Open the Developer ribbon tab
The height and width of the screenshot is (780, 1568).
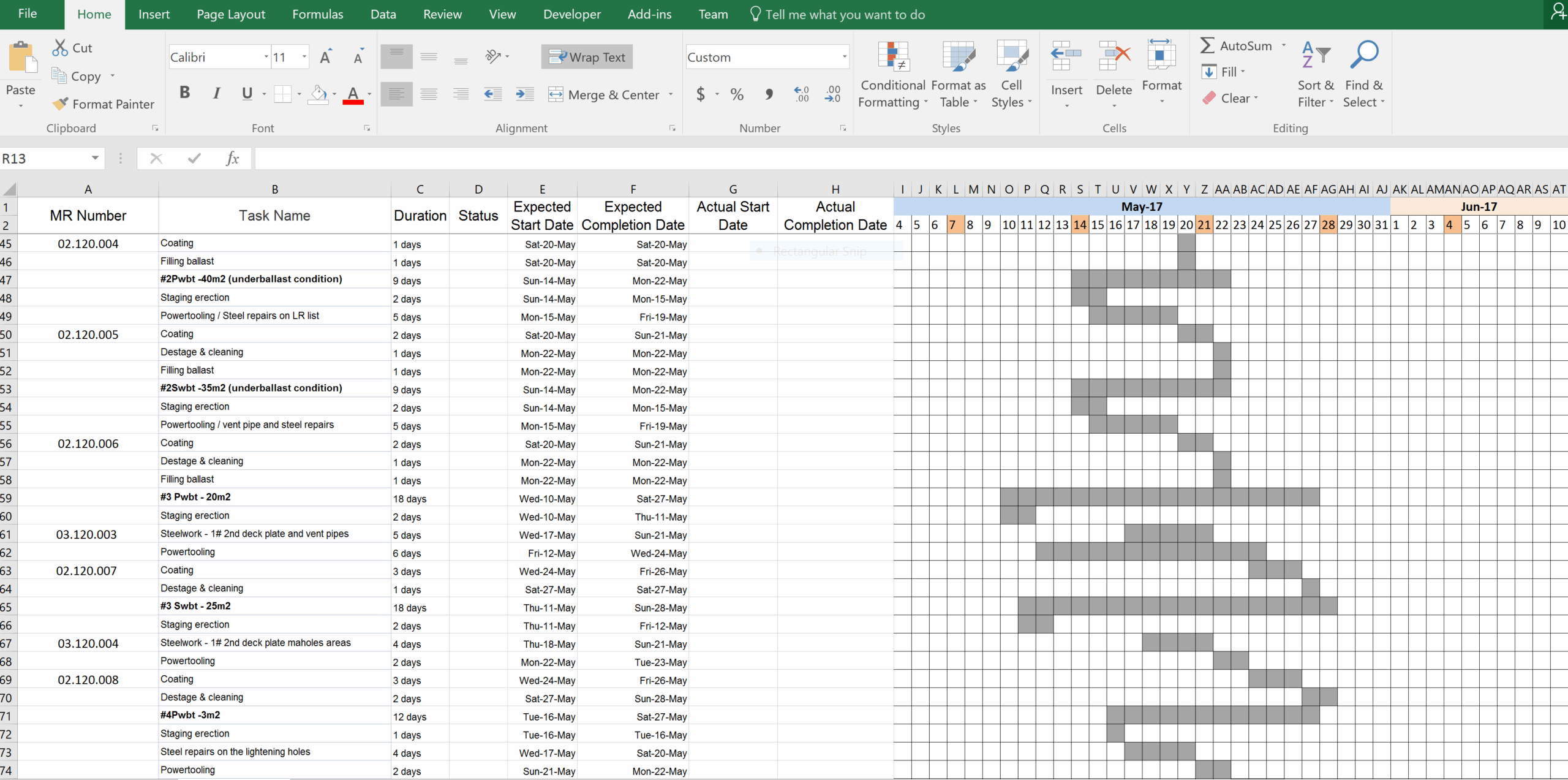[x=571, y=13]
